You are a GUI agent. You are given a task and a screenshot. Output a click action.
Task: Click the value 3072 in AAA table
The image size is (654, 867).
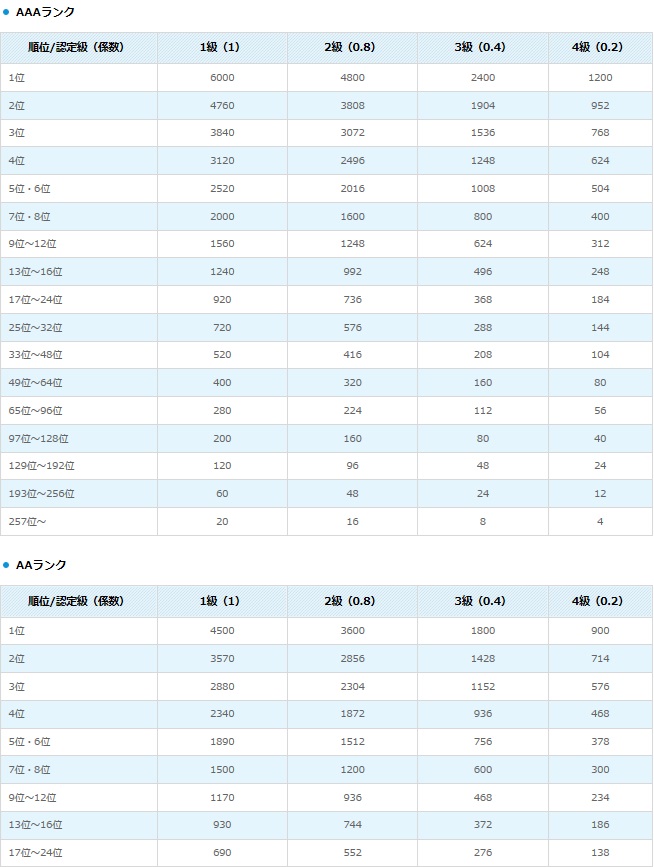[x=353, y=133]
